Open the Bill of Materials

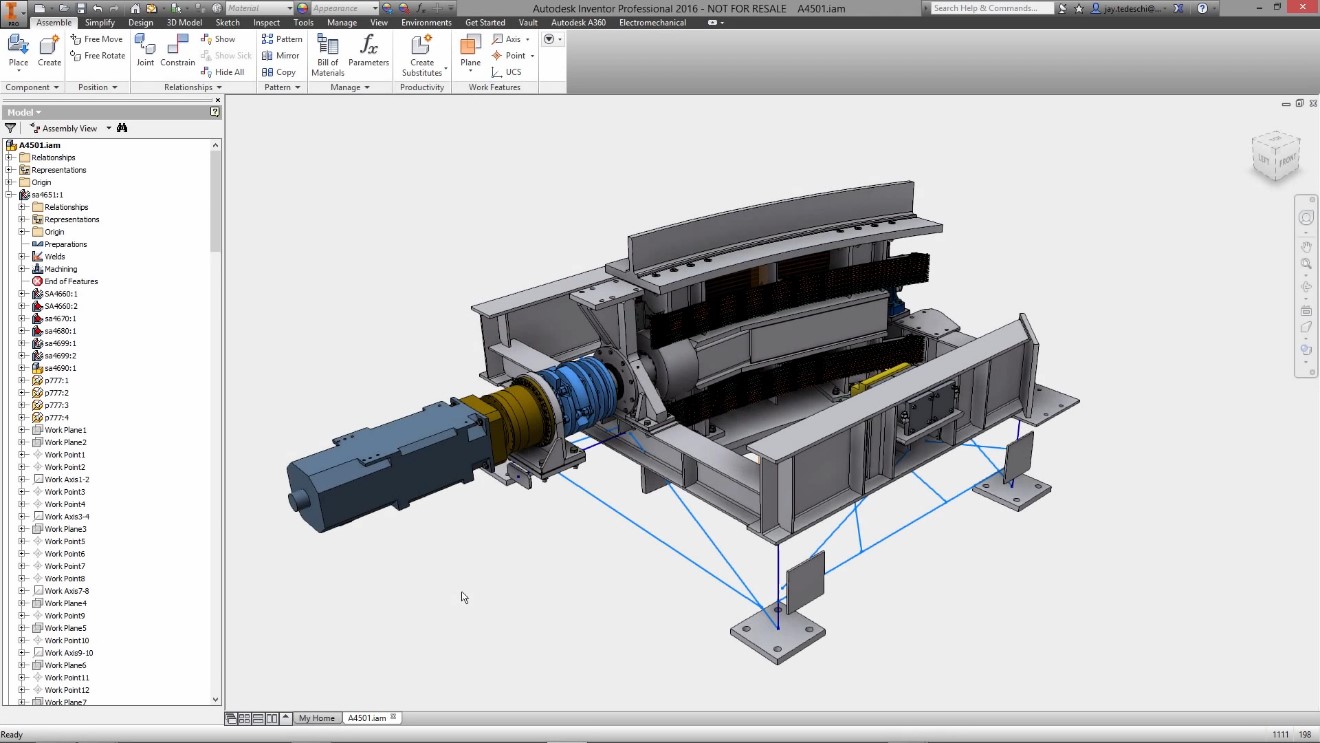(328, 55)
